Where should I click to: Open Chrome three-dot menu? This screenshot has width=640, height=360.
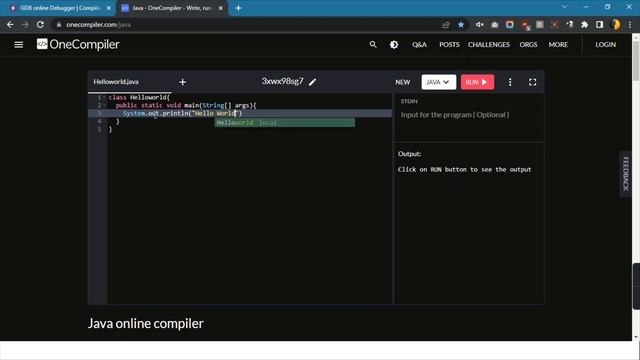[x=630, y=25]
